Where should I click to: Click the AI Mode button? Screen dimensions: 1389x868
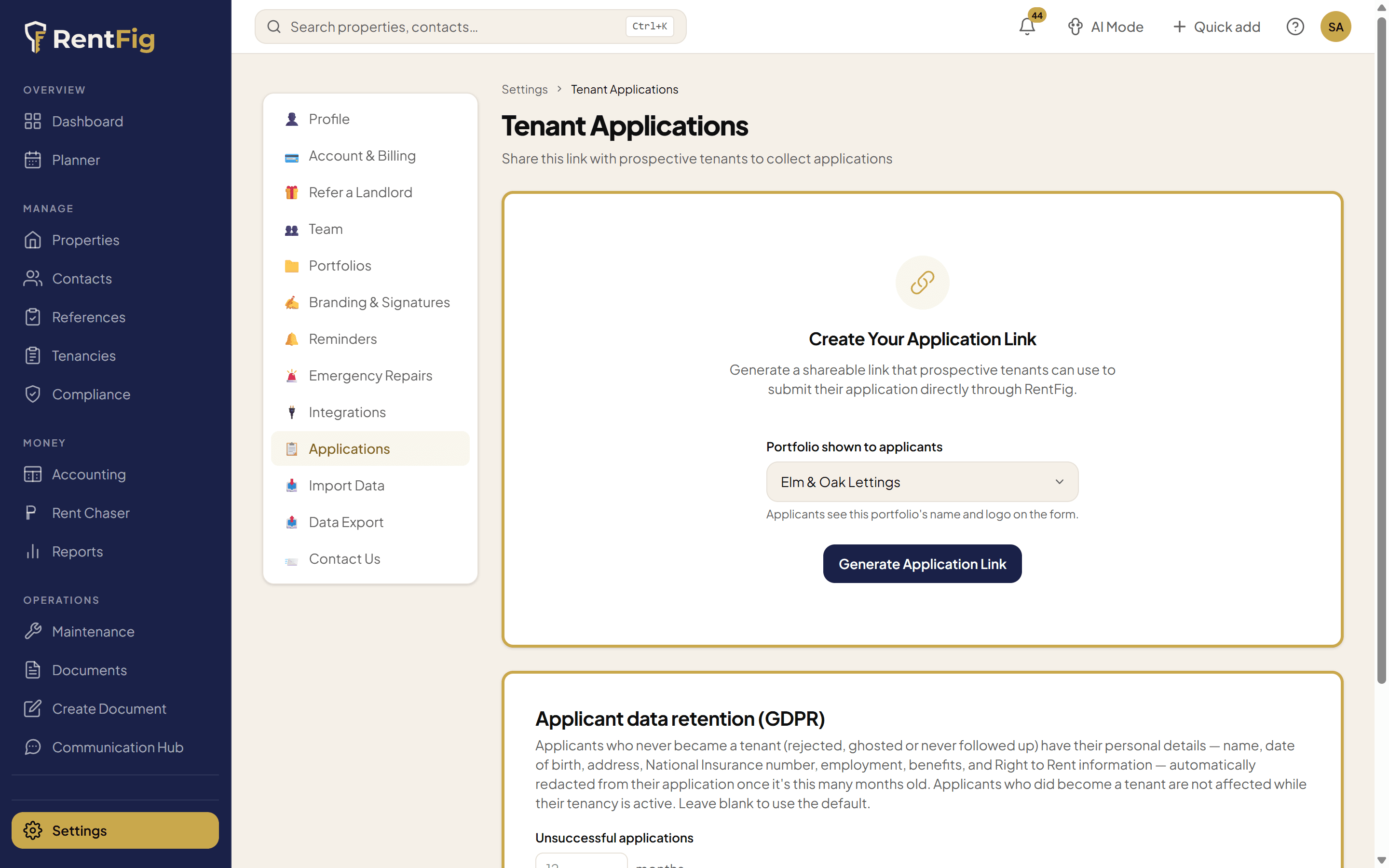pyautogui.click(x=1105, y=27)
